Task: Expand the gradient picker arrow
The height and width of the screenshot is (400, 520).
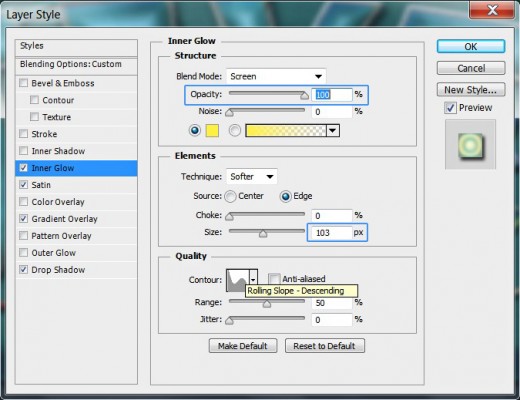Action: pyautogui.click(x=333, y=131)
